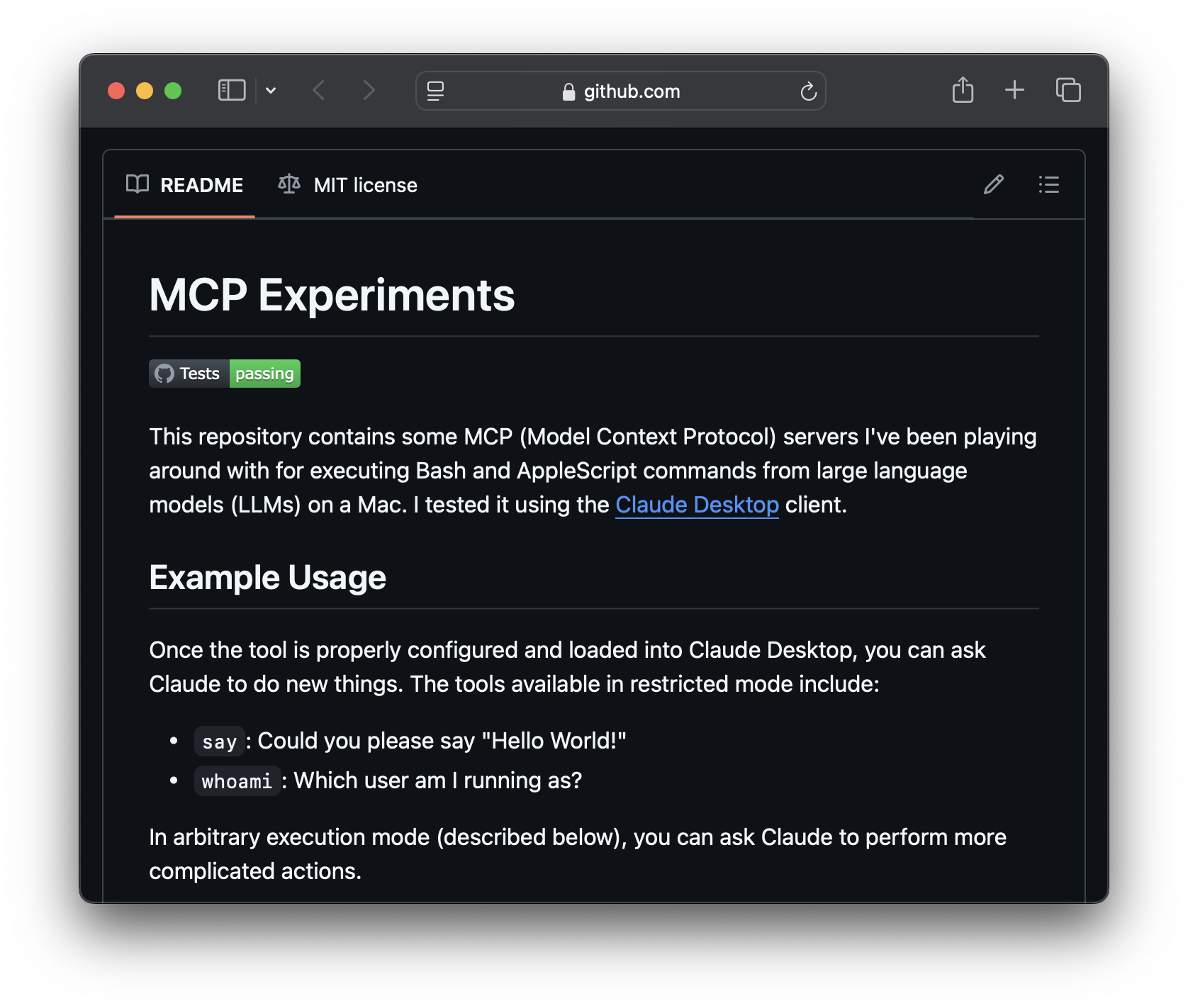
Task: Click the MCP Experiments heading
Action: [332, 295]
